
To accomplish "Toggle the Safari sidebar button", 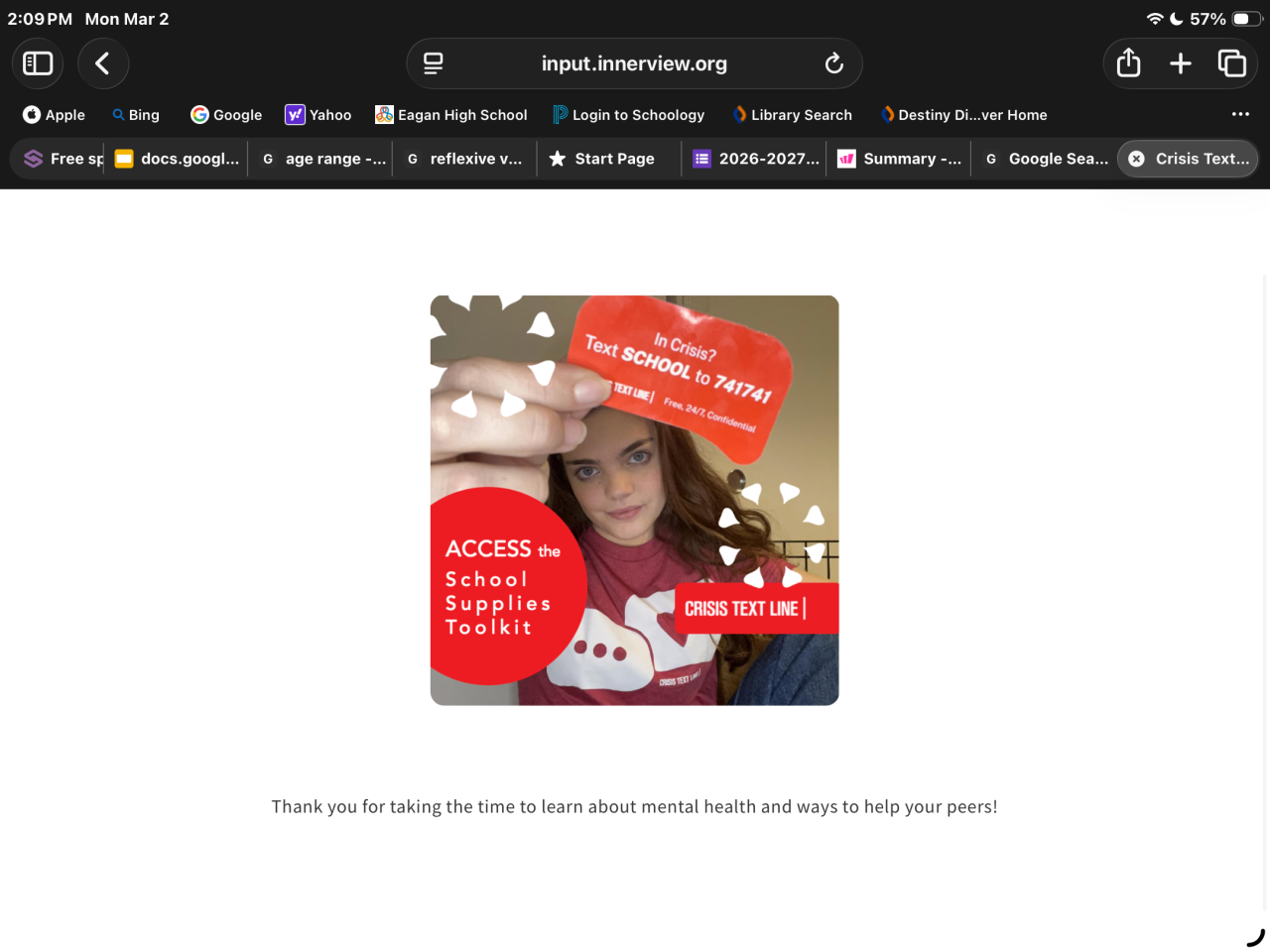I will [x=38, y=63].
